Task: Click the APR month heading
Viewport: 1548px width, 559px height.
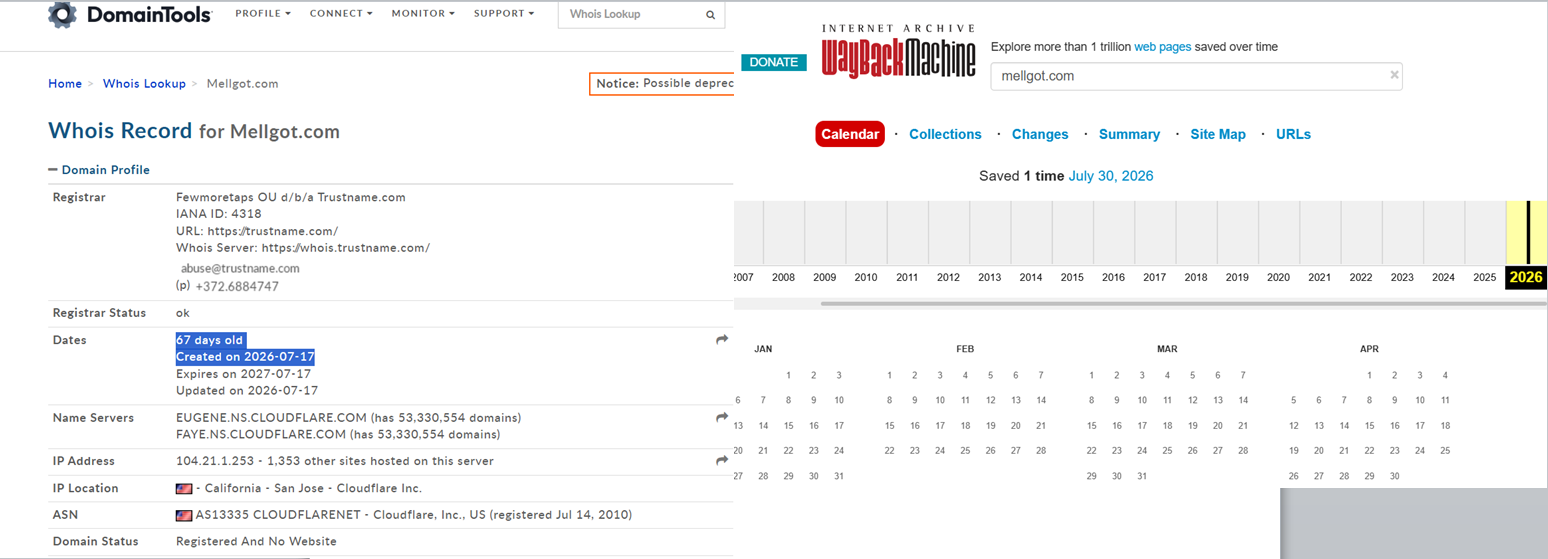Action: point(1369,349)
